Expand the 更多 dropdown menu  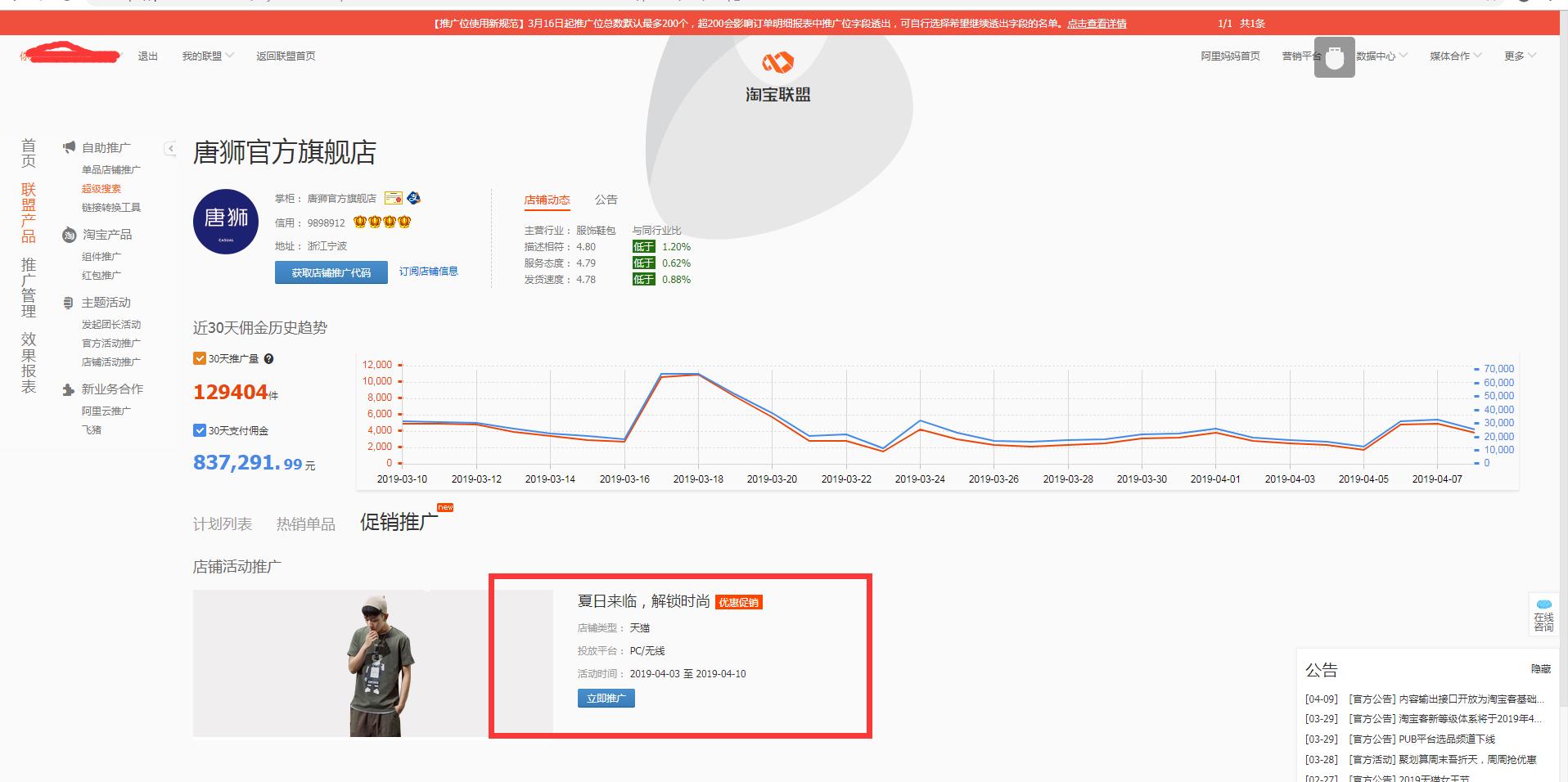click(1520, 56)
